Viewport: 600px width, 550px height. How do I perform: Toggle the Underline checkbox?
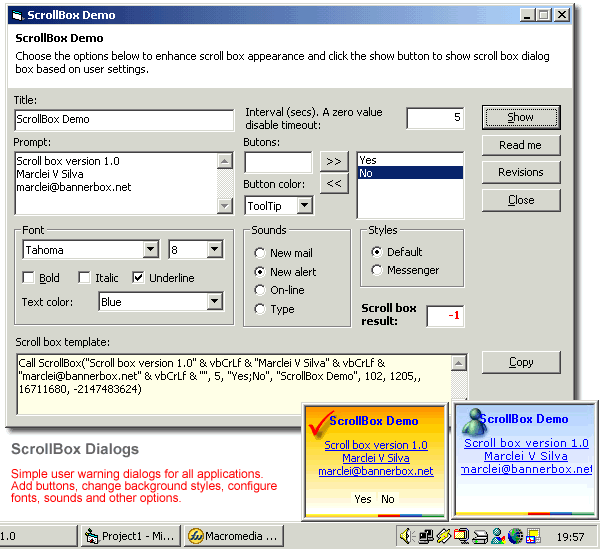click(x=138, y=278)
